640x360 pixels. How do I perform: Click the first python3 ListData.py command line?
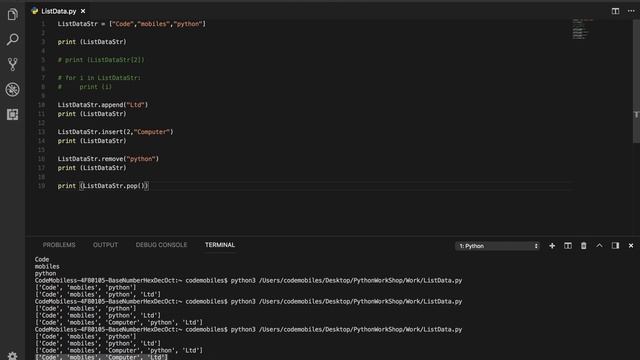pos(248,280)
